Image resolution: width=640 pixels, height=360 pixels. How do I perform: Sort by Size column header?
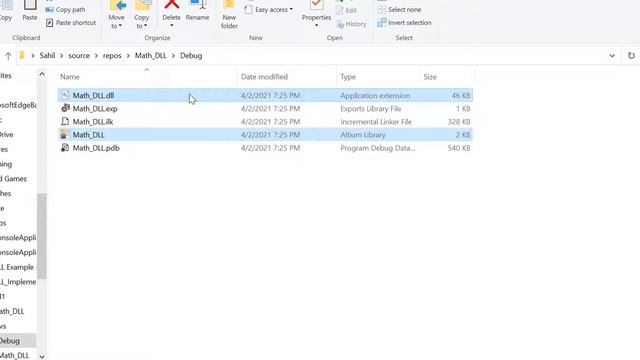tap(447, 77)
